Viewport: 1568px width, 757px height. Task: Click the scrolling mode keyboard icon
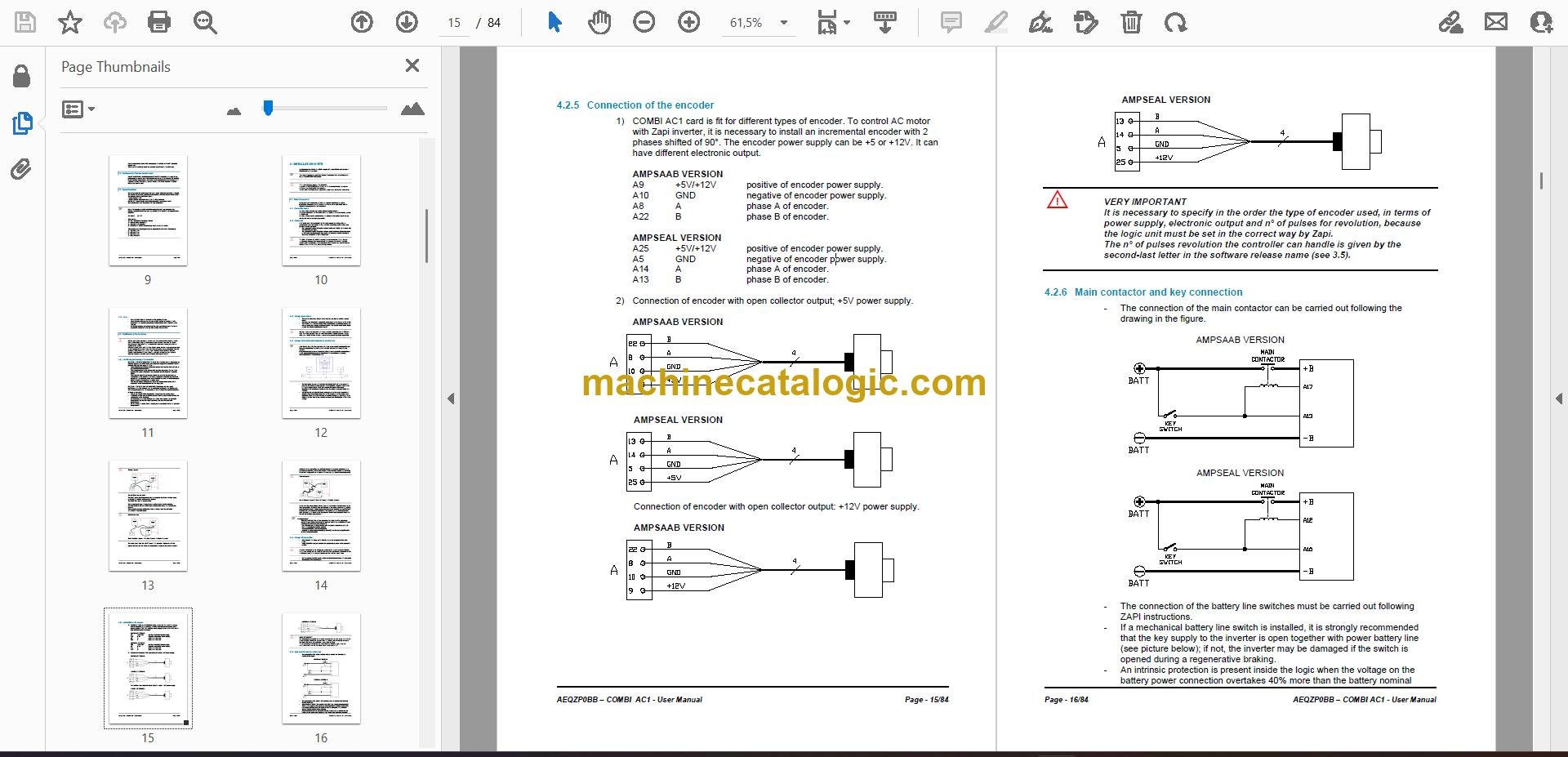click(884, 22)
